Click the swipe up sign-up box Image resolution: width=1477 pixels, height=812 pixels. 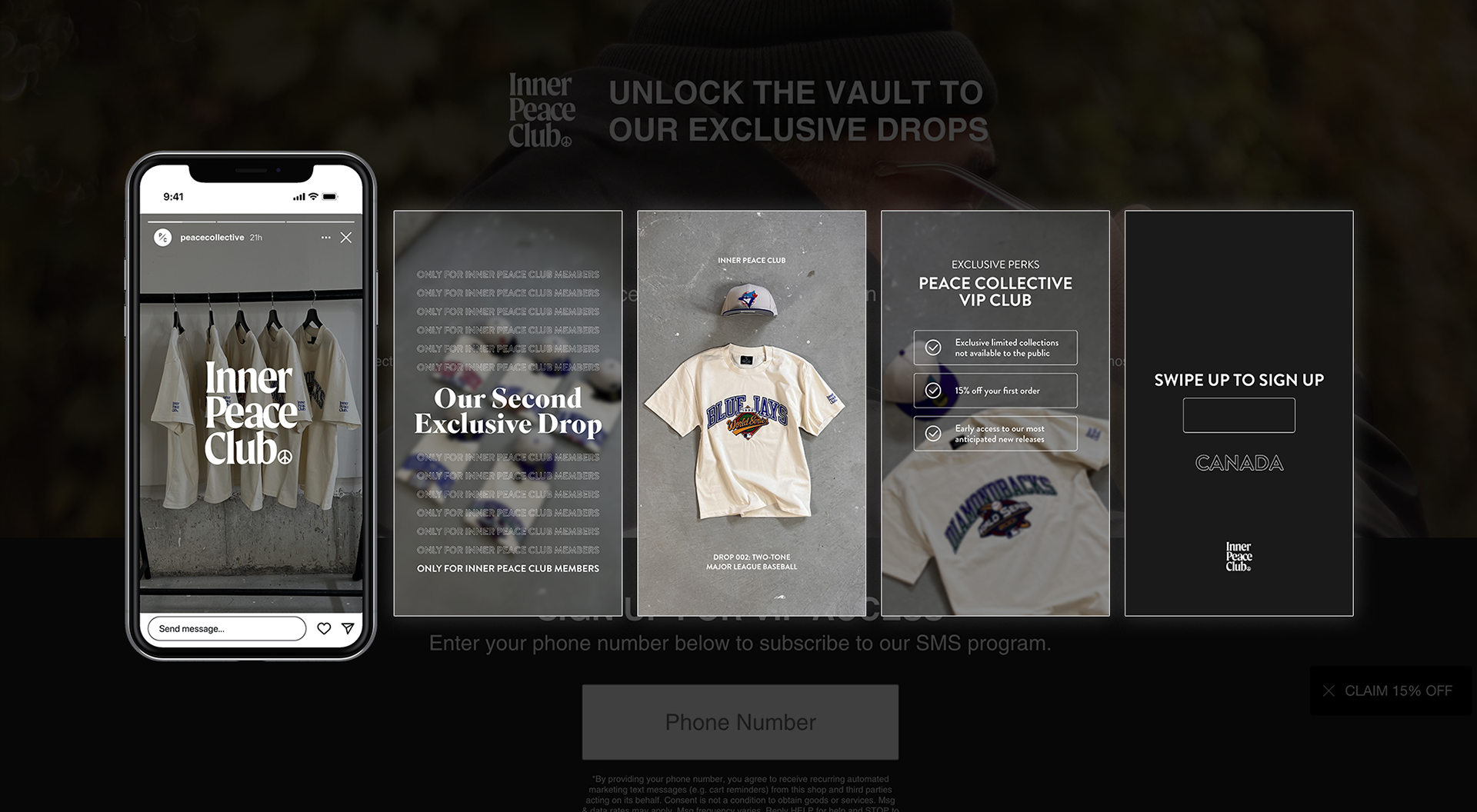(x=1239, y=415)
